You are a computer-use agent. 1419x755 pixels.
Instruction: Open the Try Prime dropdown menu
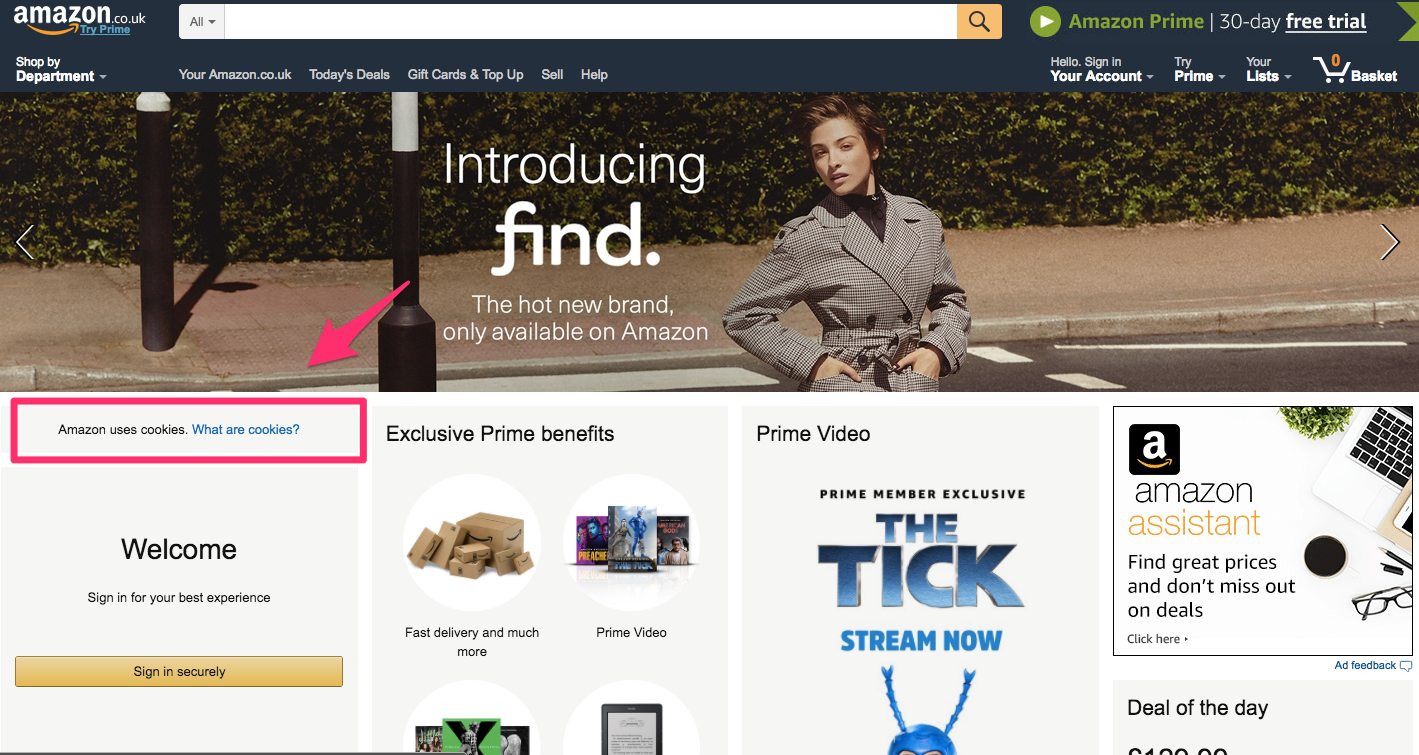click(x=1199, y=69)
